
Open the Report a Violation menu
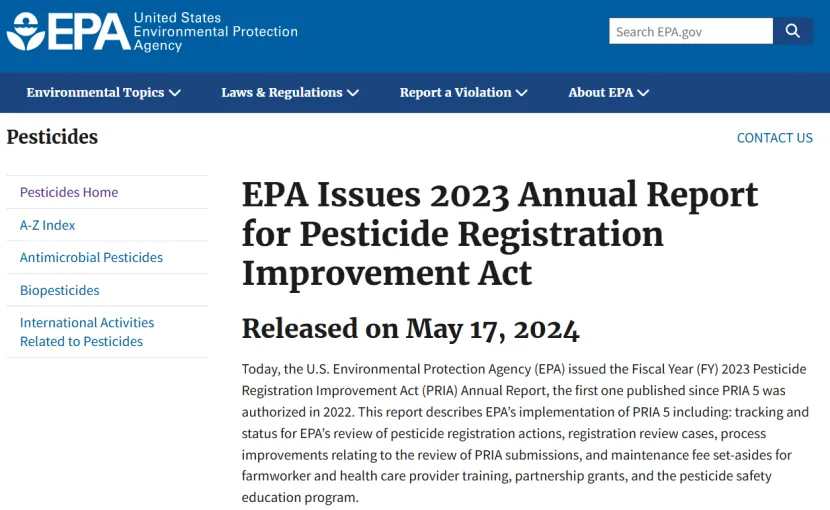tap(455, 93)
